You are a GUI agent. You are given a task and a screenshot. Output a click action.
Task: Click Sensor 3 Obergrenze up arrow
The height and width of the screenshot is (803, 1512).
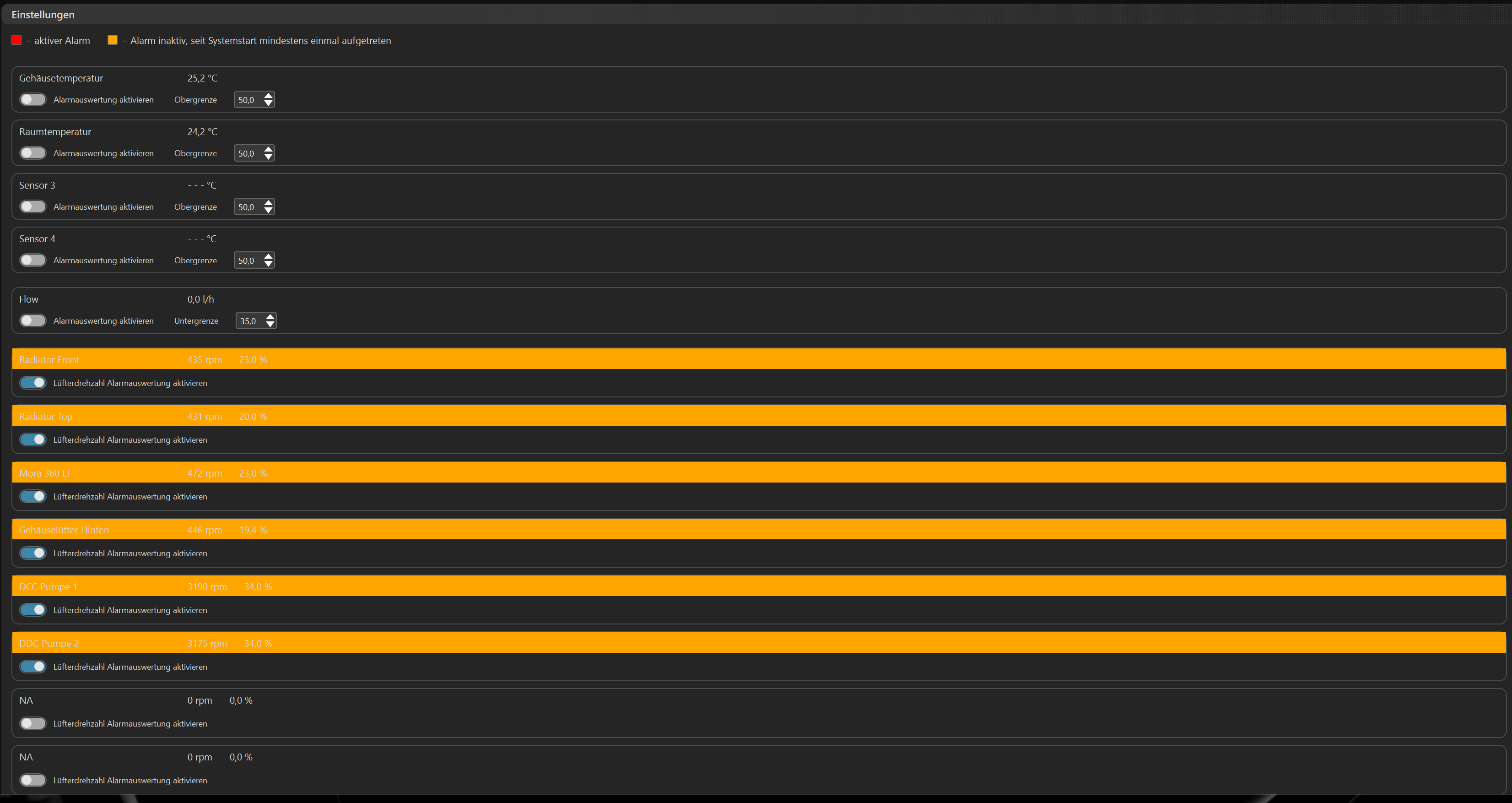tap(268, 202)
